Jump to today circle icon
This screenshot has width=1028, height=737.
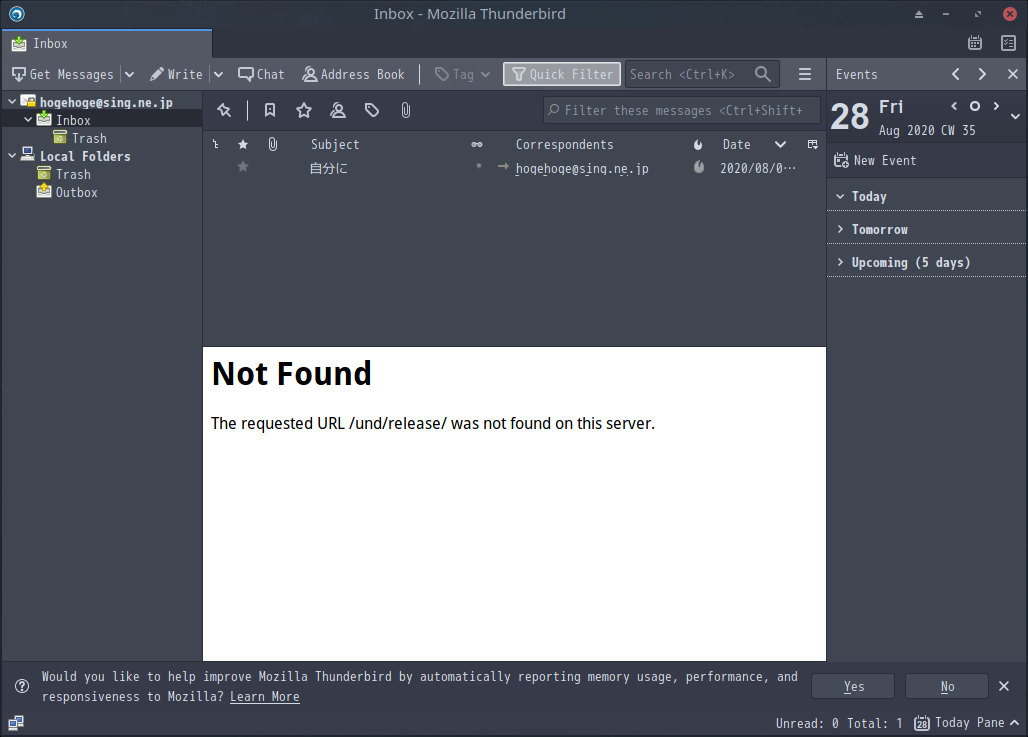click(x=975, y=106)
